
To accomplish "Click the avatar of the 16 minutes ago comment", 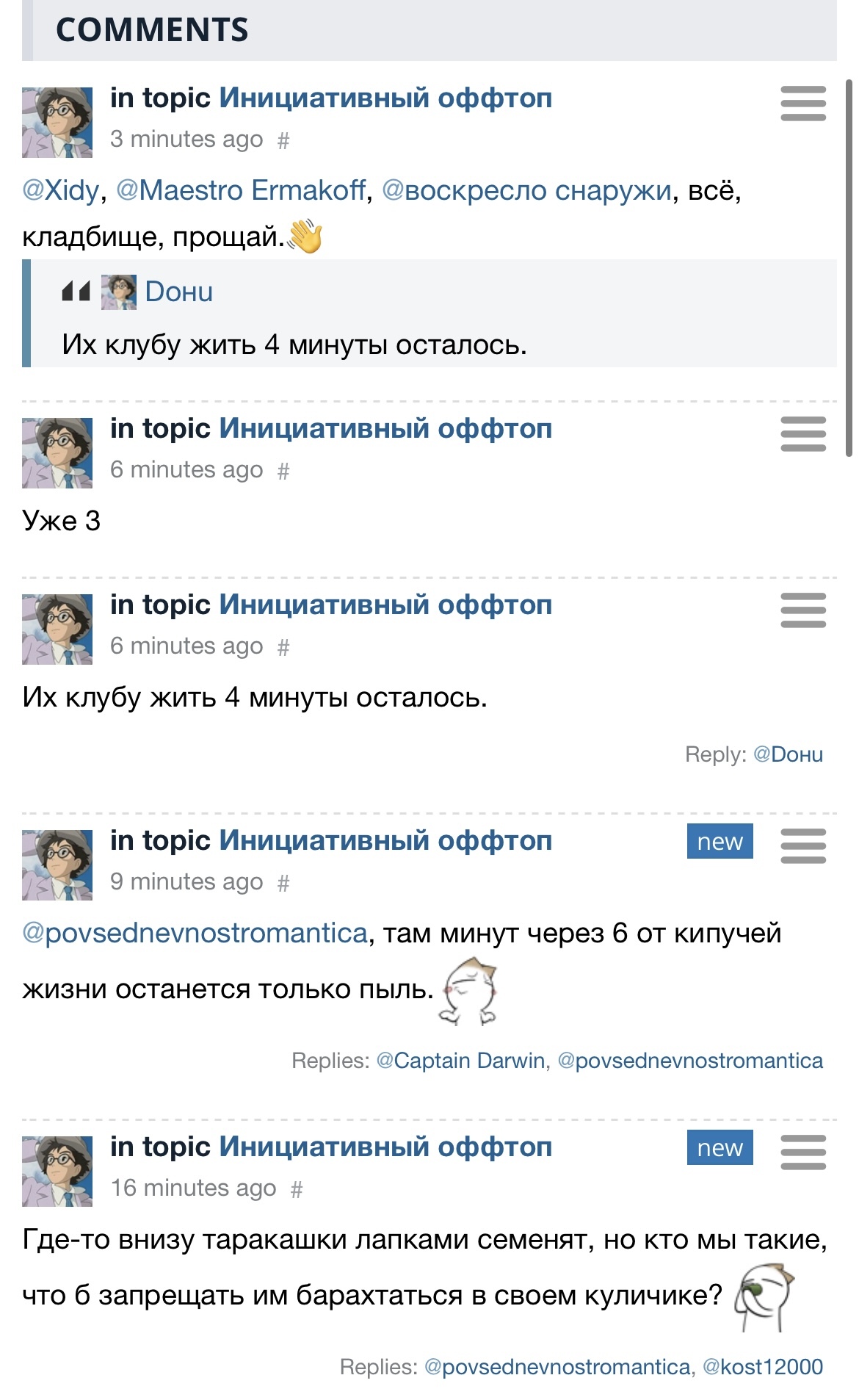I will pyautogui.click(x=57, y=1171).
